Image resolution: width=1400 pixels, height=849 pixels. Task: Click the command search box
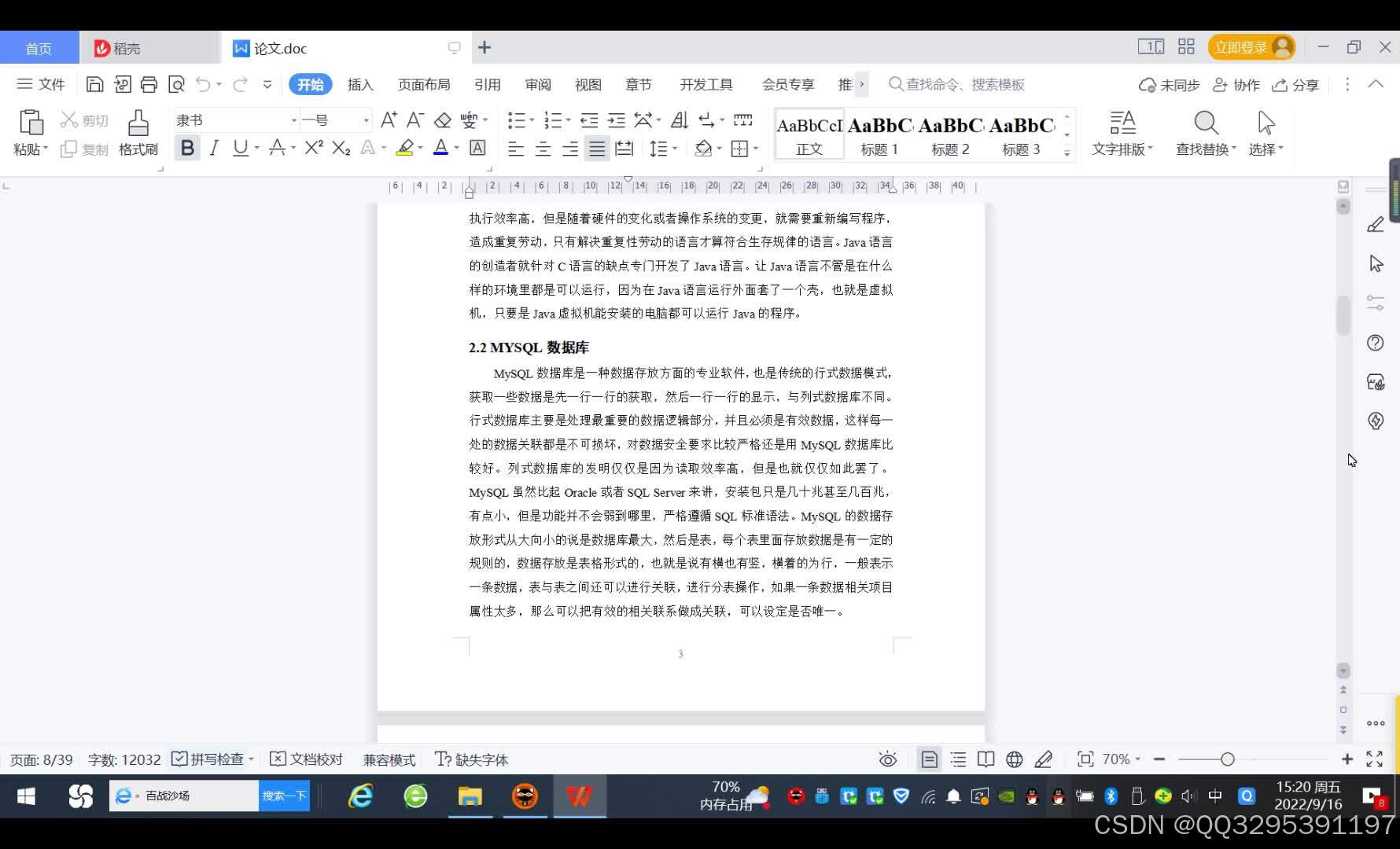(x=958, y=84)
